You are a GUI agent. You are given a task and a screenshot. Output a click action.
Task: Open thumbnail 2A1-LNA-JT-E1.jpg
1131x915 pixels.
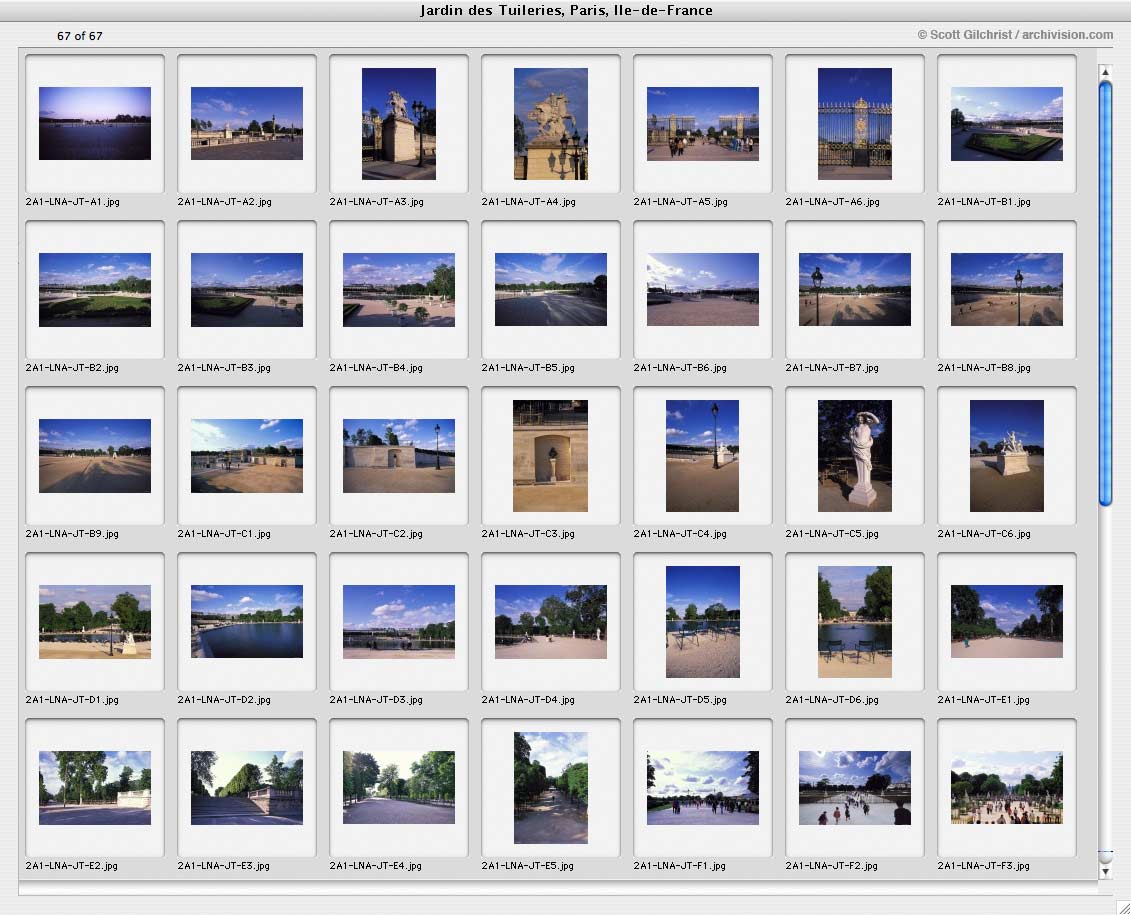click(x=1007, y=622)
